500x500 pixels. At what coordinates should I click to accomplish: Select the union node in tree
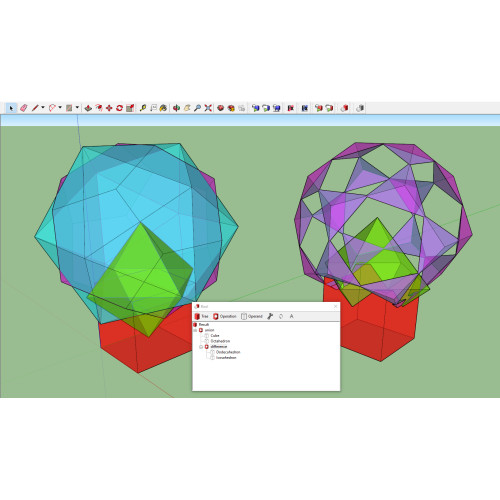coord(209,330)
